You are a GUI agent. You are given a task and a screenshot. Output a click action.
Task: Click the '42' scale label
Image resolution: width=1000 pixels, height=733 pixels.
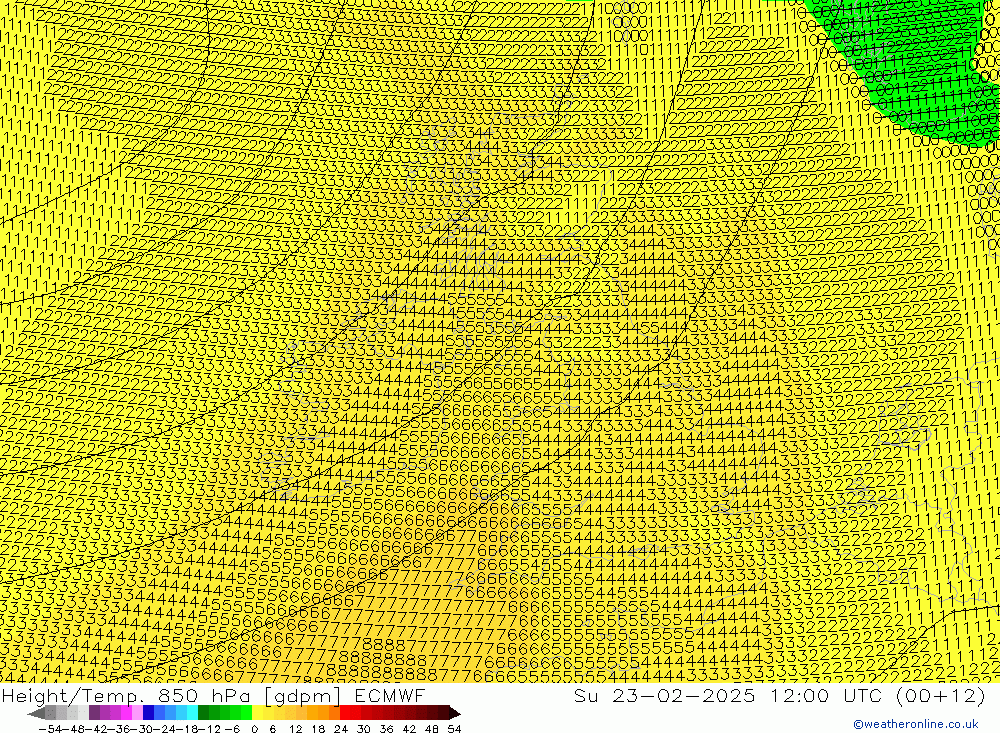coord(409,729)
